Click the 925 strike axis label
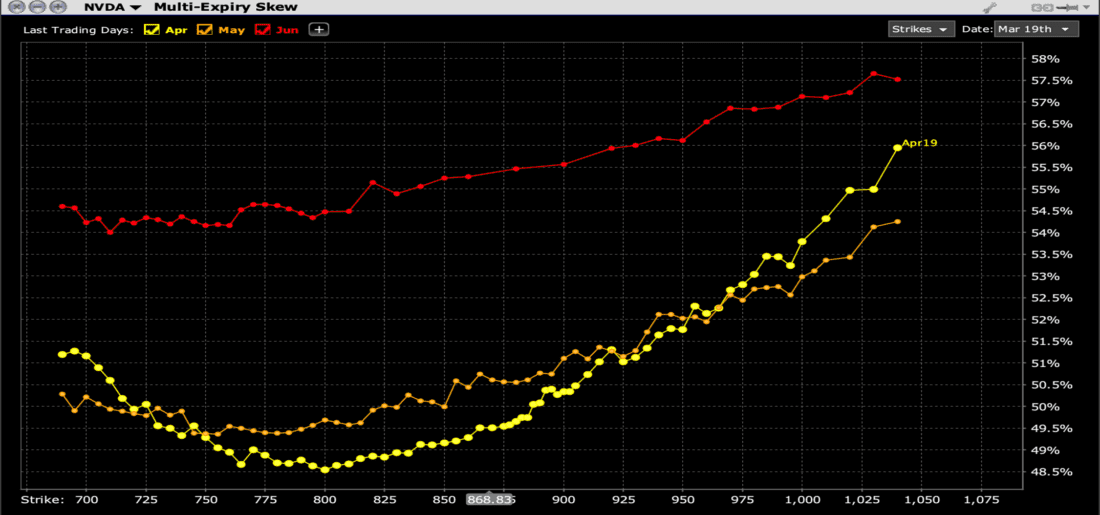 [x=623, y=500]
